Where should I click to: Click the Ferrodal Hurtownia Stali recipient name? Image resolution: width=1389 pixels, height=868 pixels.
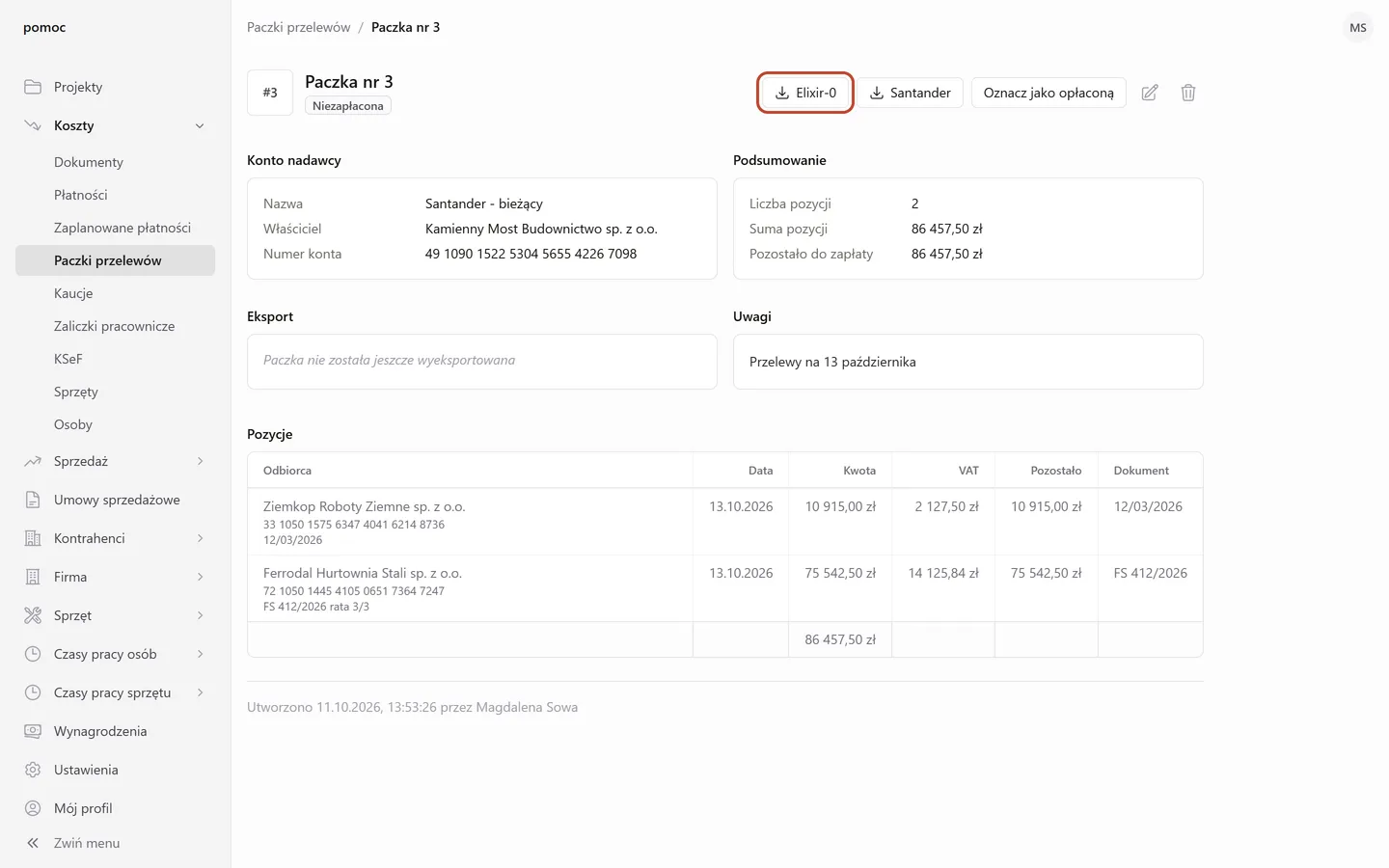click(363, 573)
